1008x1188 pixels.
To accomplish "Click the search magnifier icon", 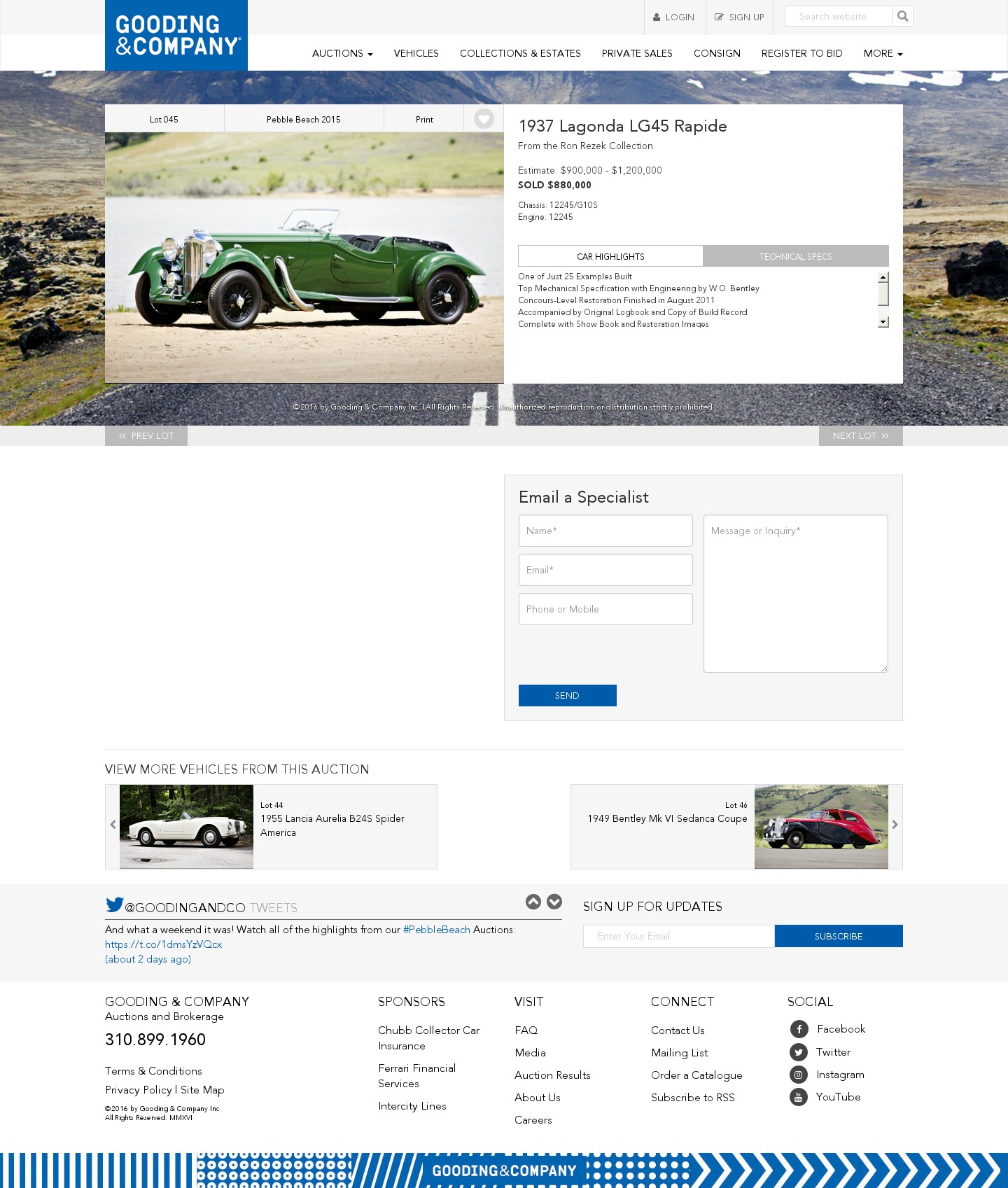I will [x=903, y=16].
